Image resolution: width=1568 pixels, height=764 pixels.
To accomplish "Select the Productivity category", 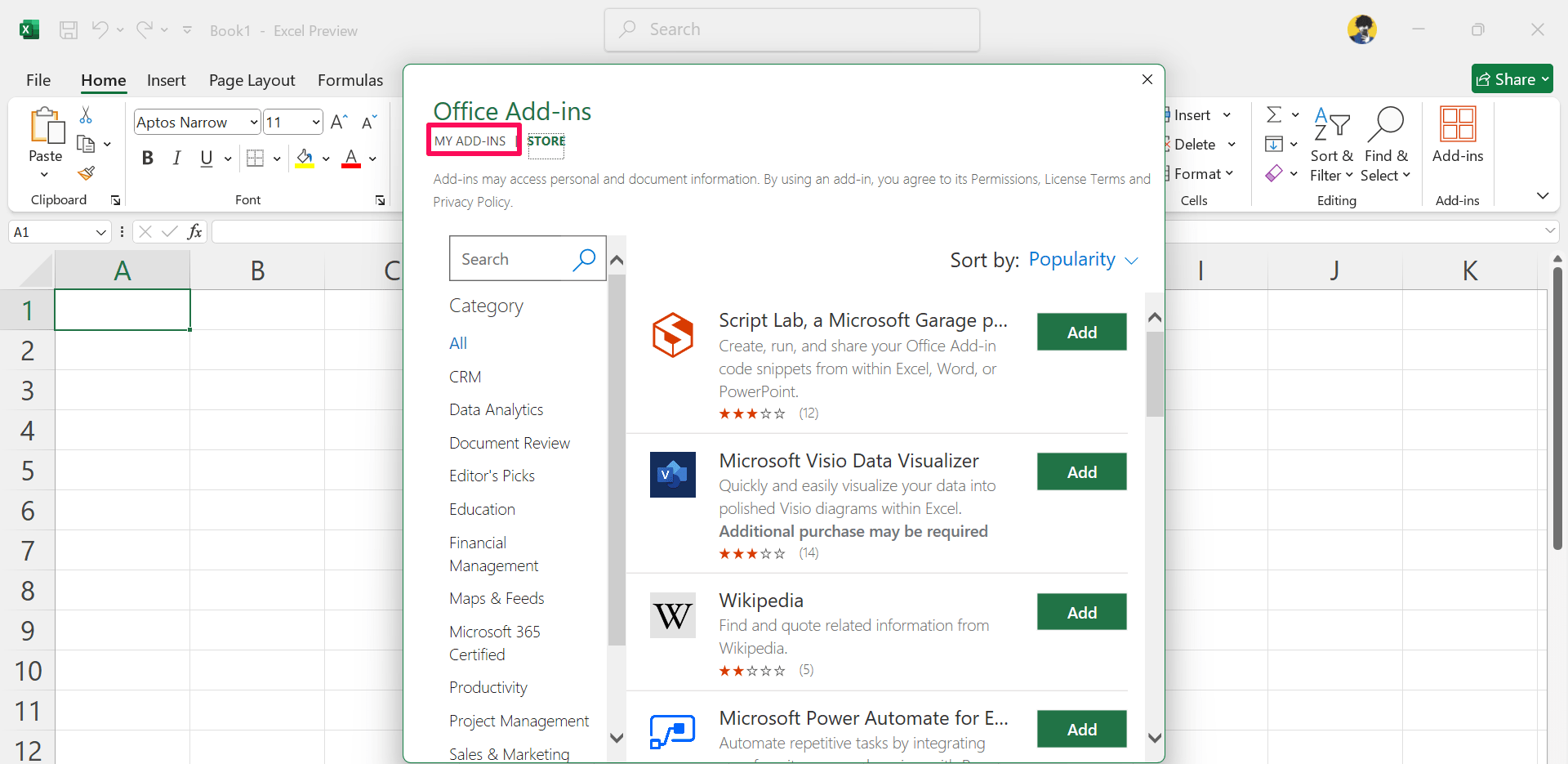I will [x=488, y=687].
